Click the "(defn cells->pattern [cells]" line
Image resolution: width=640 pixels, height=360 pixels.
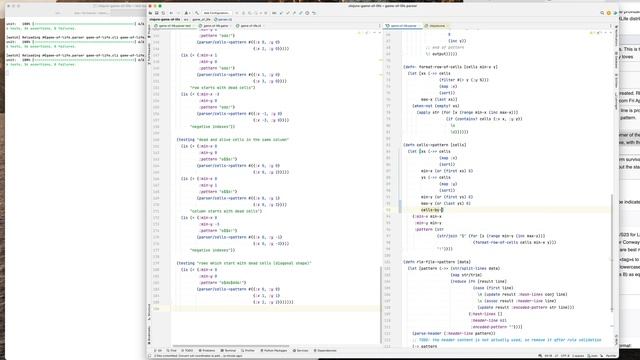(x=435, y=145)
